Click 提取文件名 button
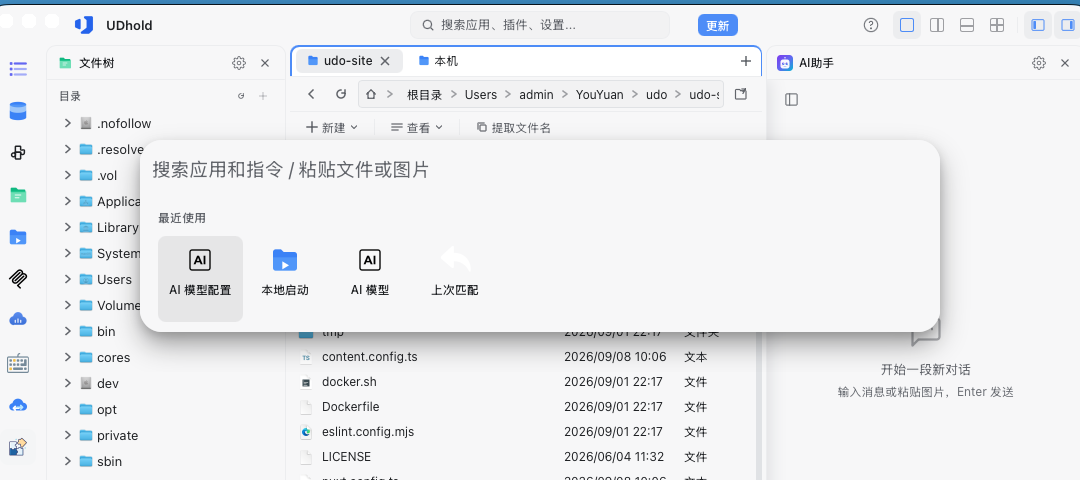Screen dimensions: 1080x480 tap(514, 127)
